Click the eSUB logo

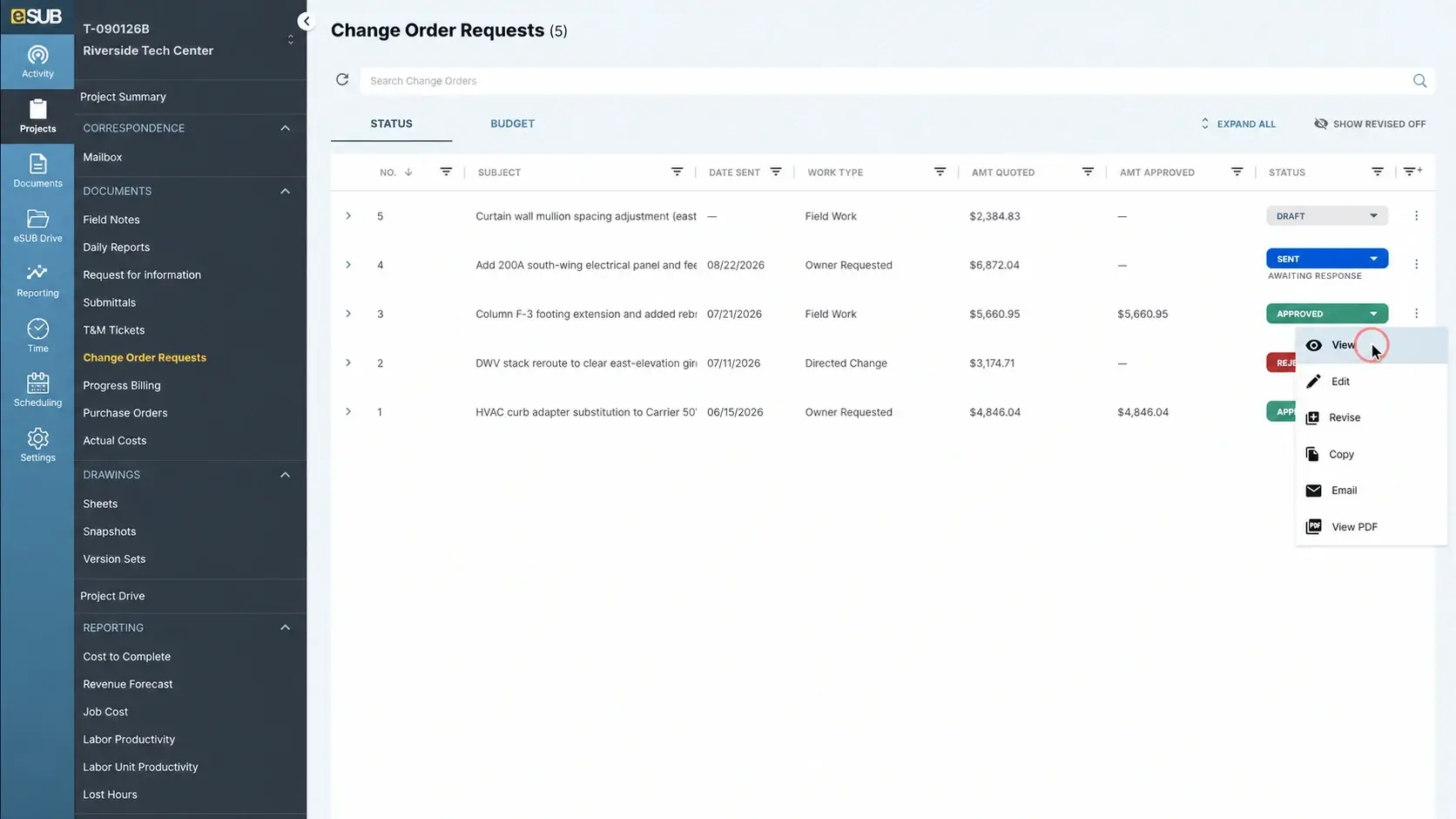coord(37,17)
